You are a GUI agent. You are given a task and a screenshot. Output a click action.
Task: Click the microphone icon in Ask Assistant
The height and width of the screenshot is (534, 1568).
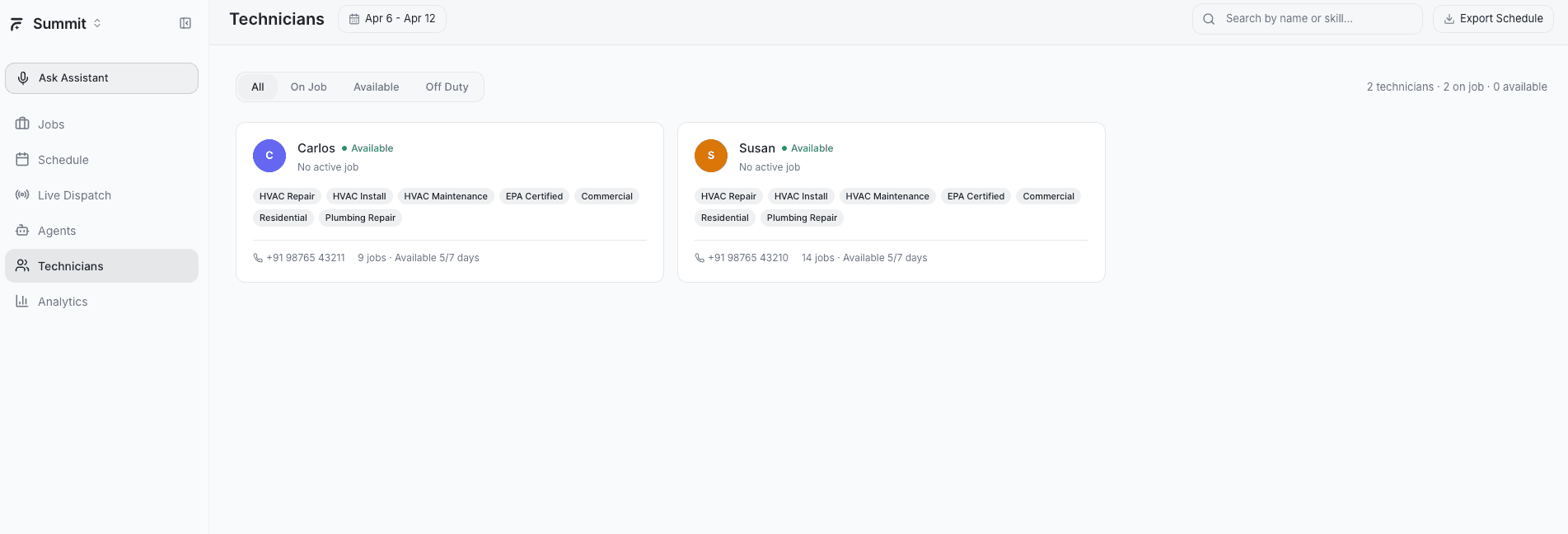pos(23,78)
